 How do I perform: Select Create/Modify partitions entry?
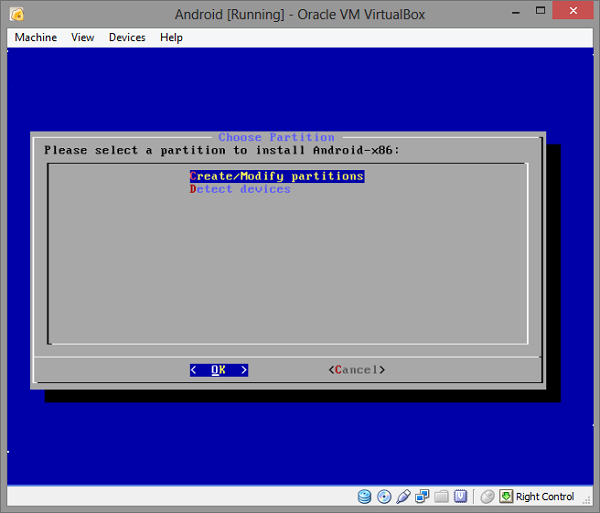[277, 176]
